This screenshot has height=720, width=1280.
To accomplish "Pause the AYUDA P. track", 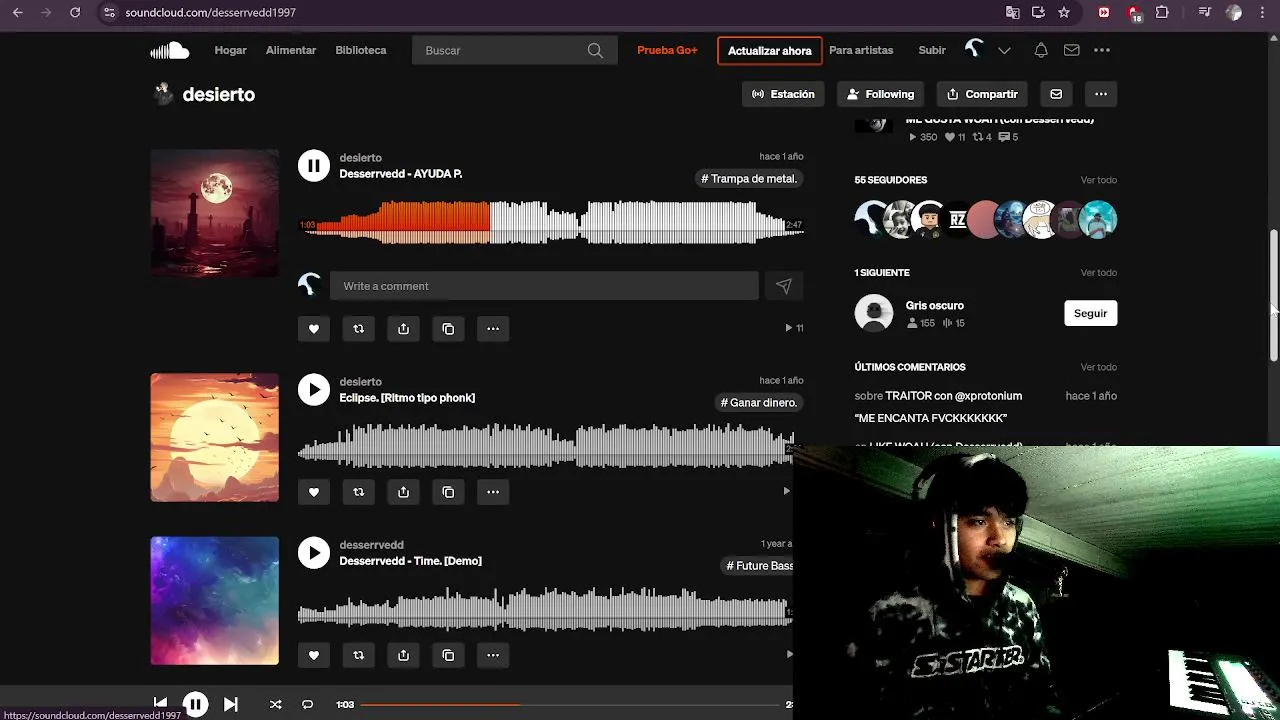I will click(314, 166).
